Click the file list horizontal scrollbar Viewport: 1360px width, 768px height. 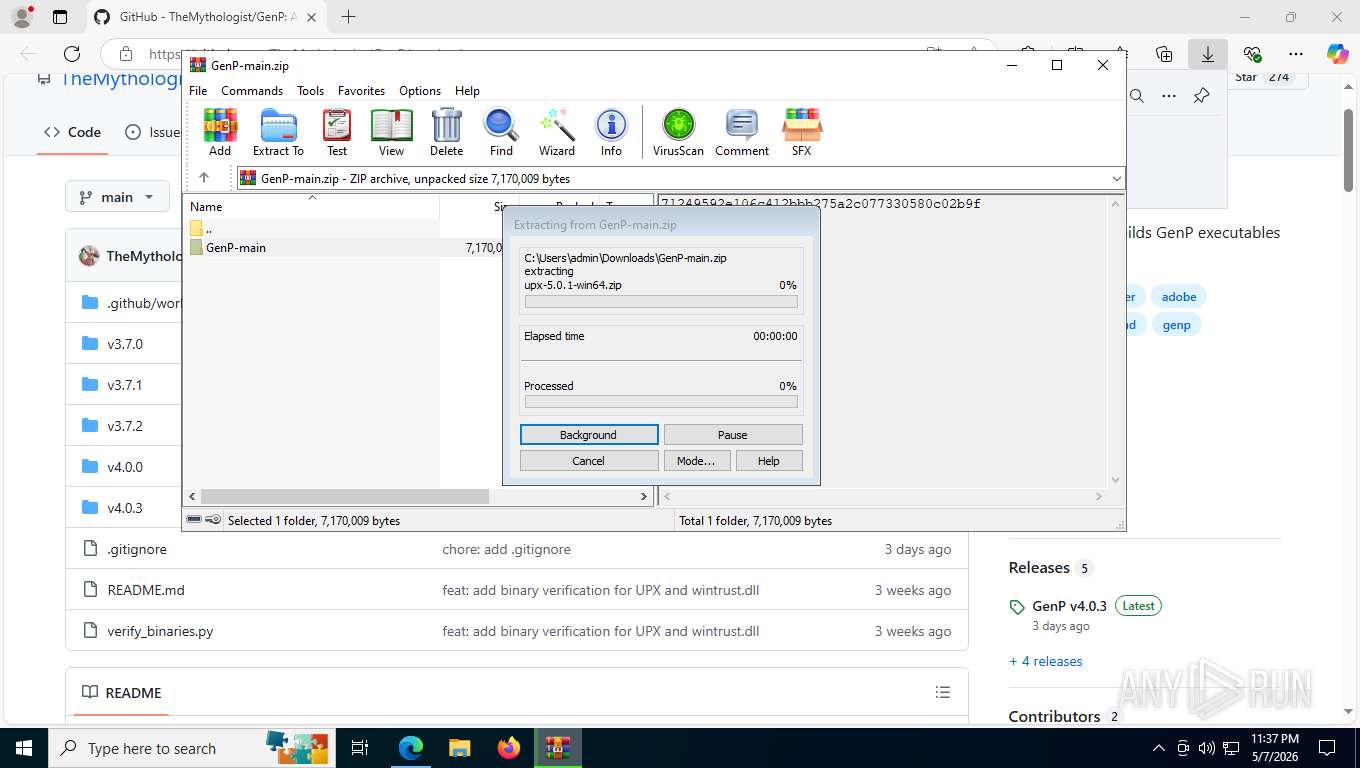(x=345, y=496)
